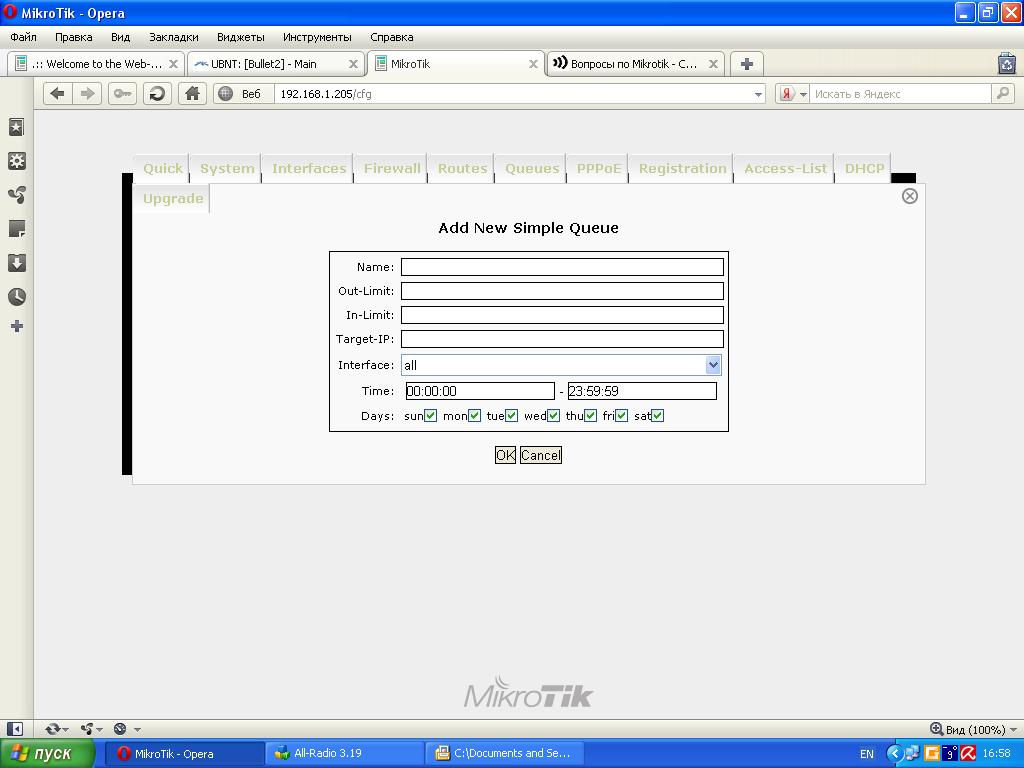
Task: Go back with the browser back arrow
Action: tap(57, 94)
